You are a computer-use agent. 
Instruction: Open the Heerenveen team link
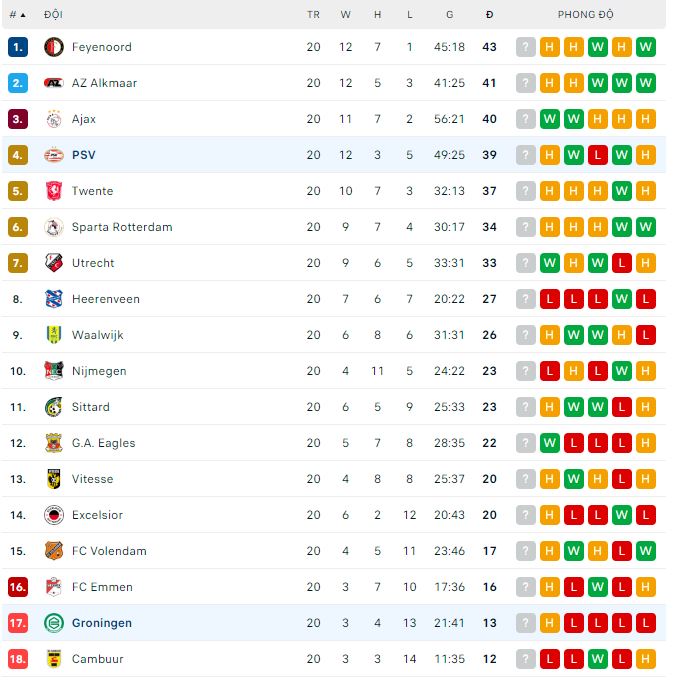[106, 299]
